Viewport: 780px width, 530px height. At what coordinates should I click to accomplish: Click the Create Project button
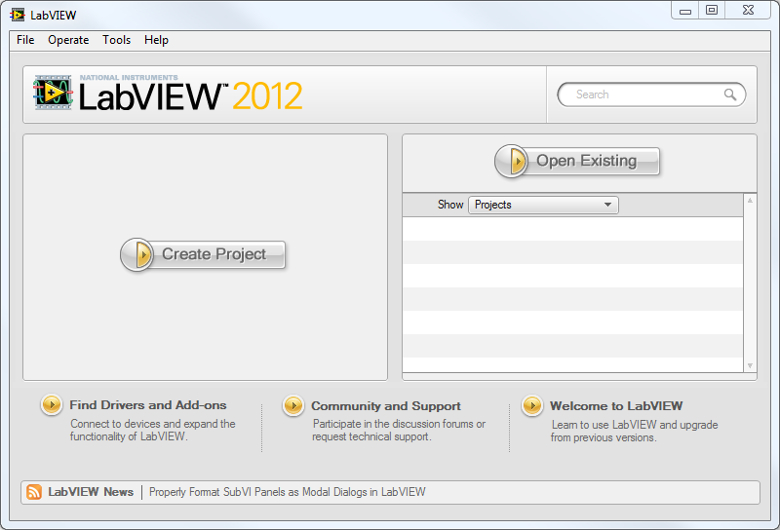(x=203, y=254)
